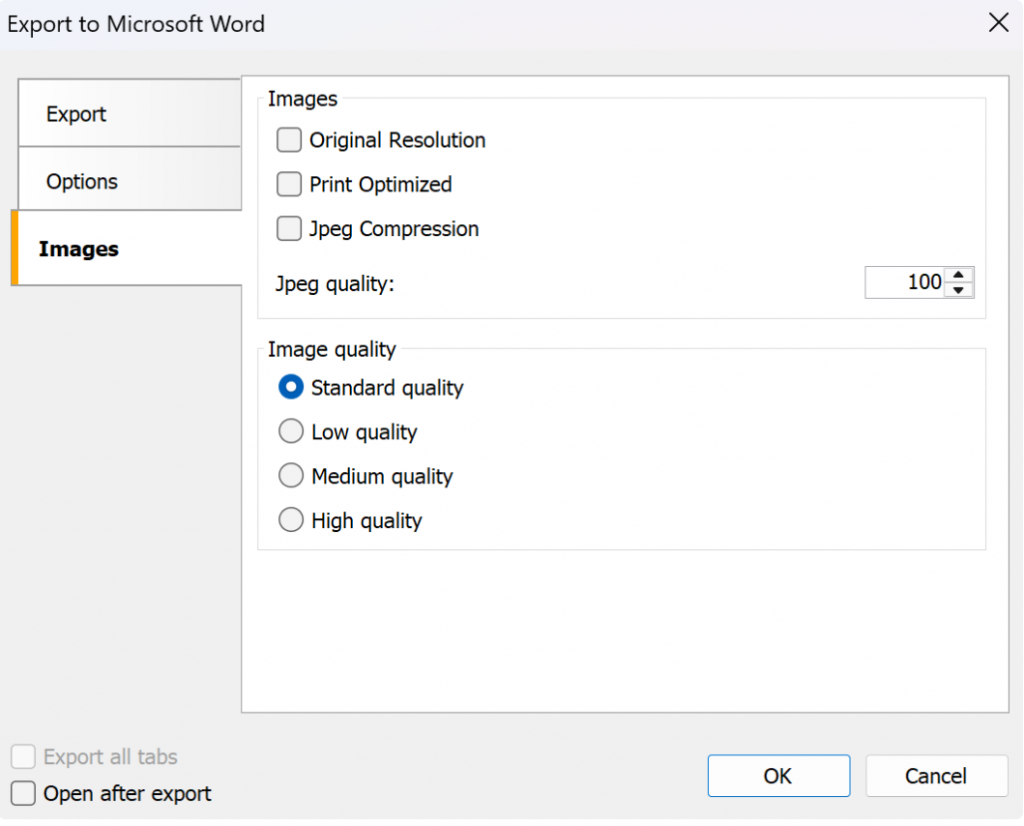
Task: Enable Open after export
Action: click(23, 793)
